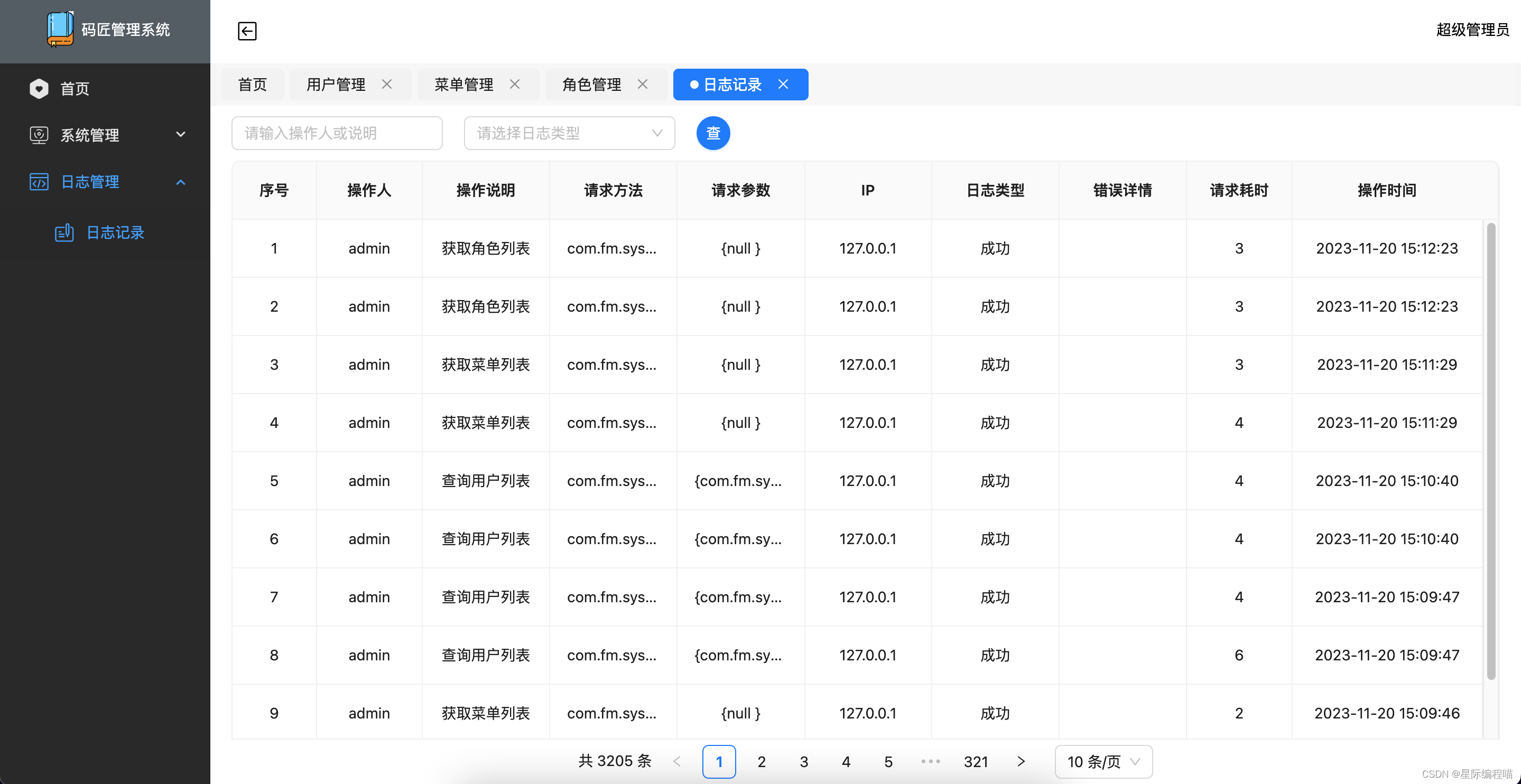The width and height of the screenshot is (1521, 784).
Task: Switch to the 首页 tab
Action: click(252, 85)
